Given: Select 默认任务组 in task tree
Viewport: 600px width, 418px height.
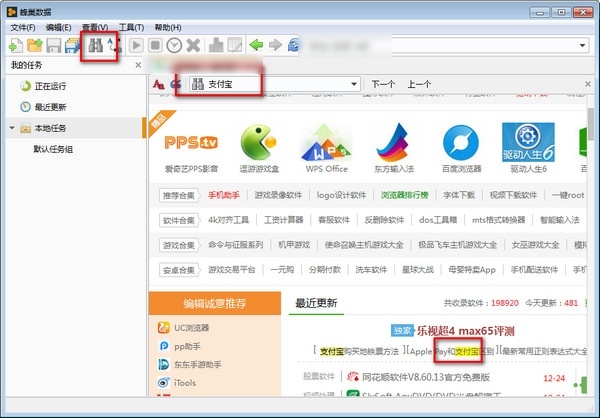Looking at the screenshot, I should [53, 149].
